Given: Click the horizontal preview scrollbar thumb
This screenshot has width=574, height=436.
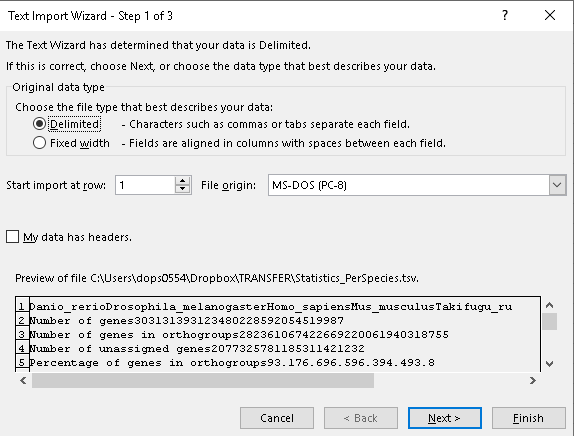Looking at the screenshot, I should coord(203,381).
